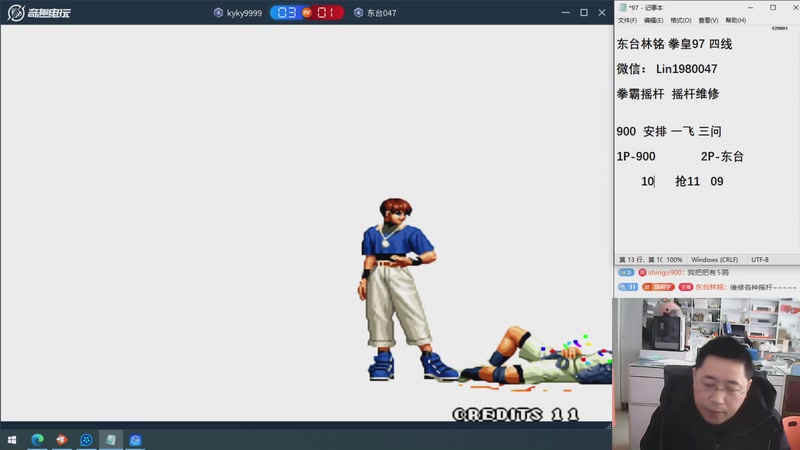Viewport: 800px width, 450px height.
Task: Click the '1P-900' text in Notepad
Action: click(x=636, y=157)
